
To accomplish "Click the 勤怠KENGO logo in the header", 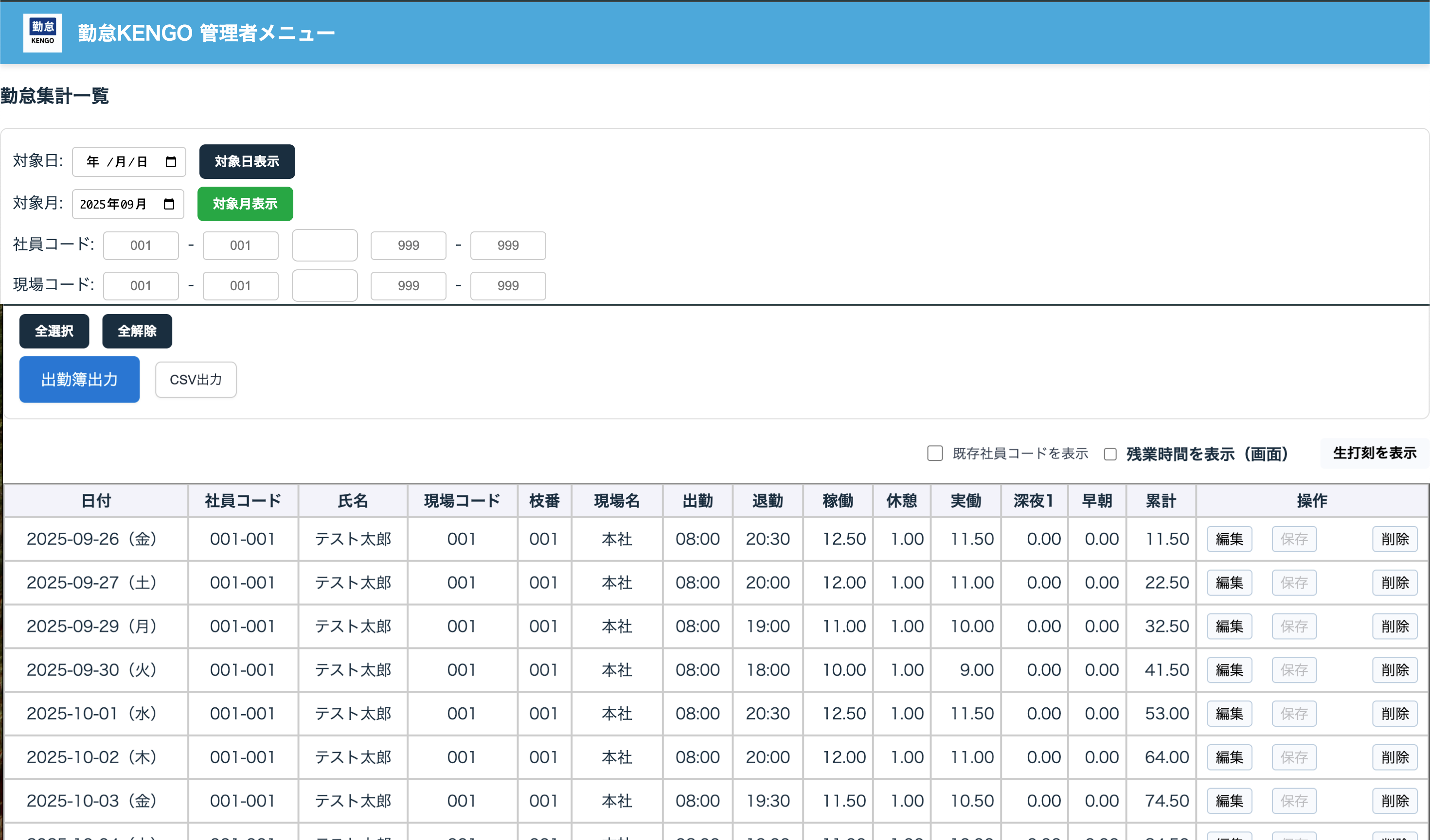I will [42, 33].
